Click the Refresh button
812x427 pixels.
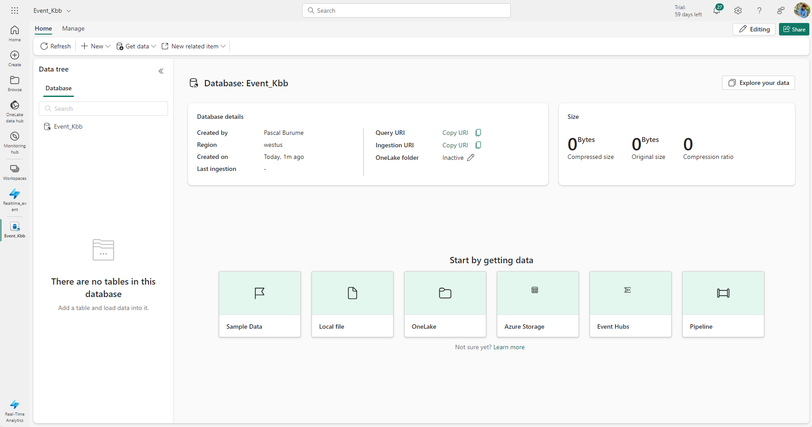[x=55, y=46]
